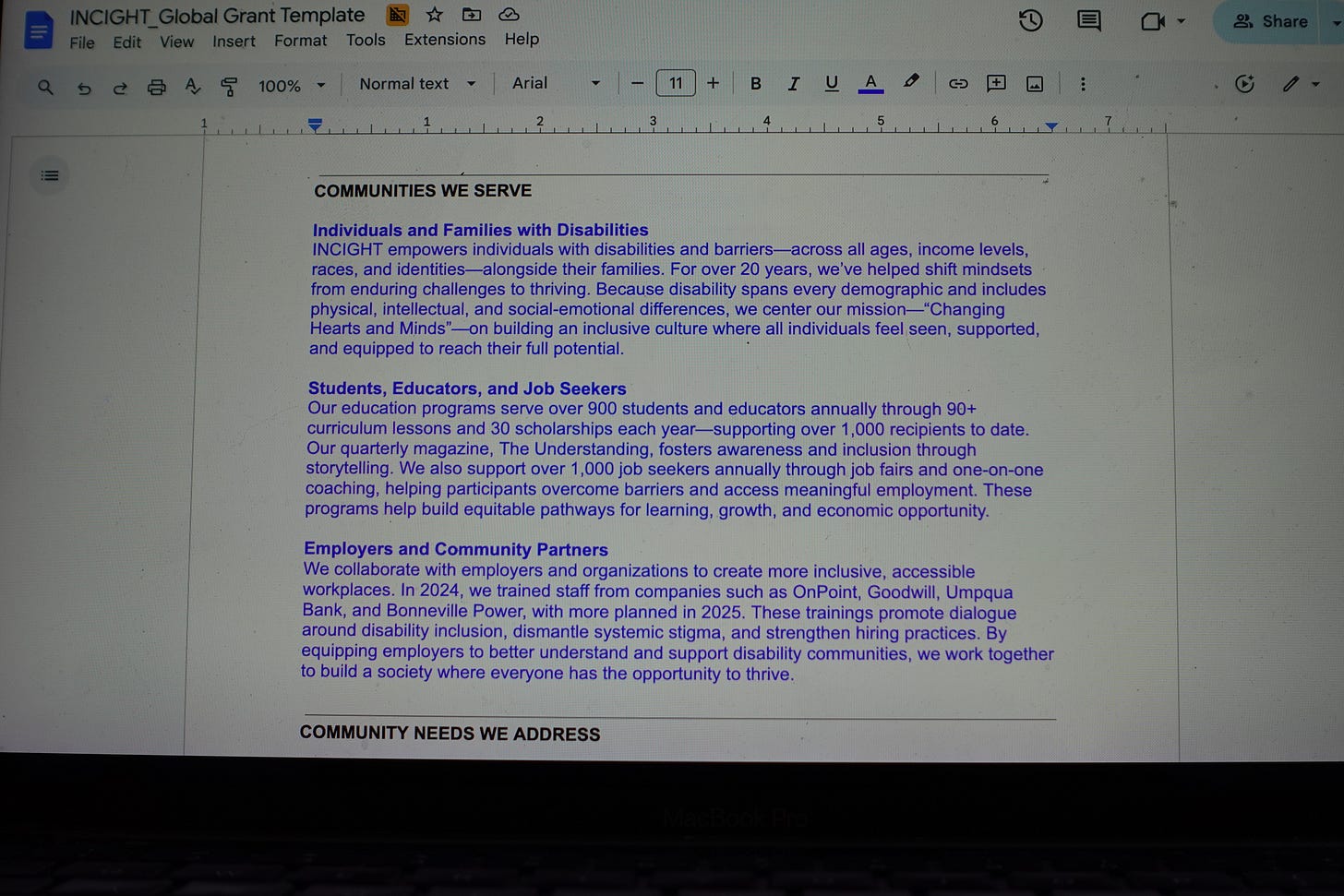This screenshot has width=1344, height=896.
Task: Click heading Individuals and Families with Disabilities
Action: (480, 230)
